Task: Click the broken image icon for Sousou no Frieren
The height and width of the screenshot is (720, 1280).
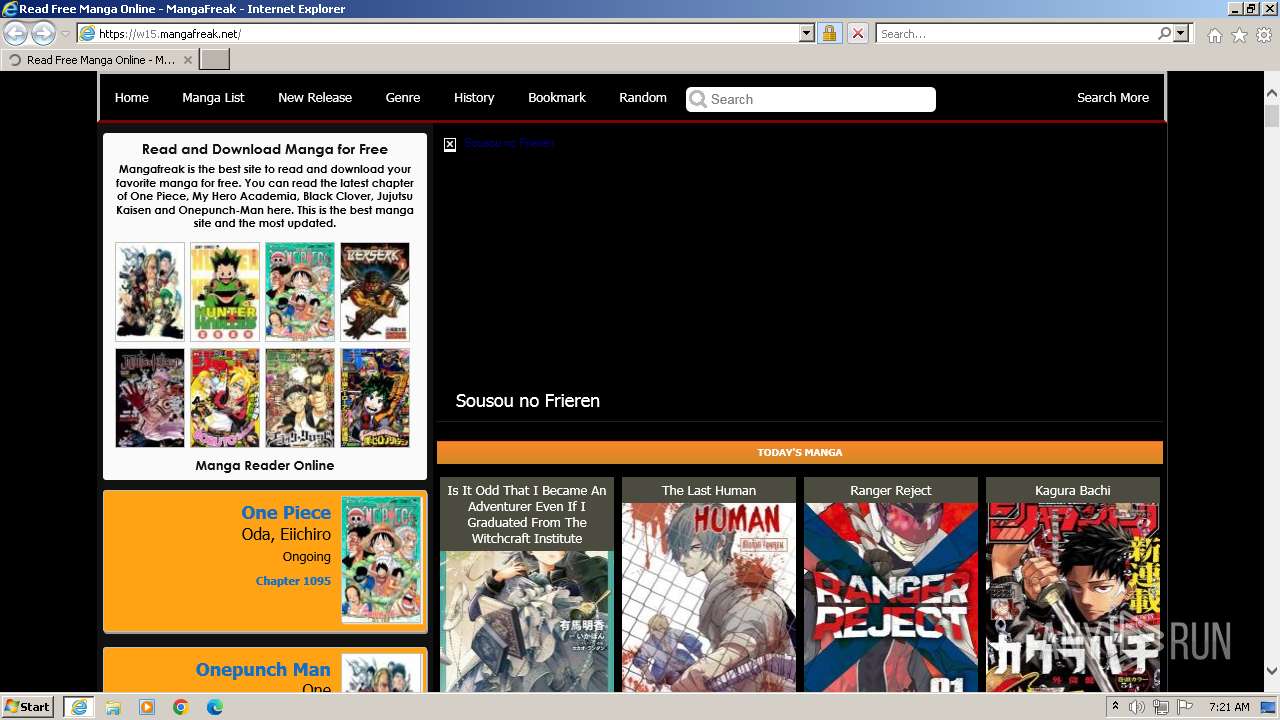Action: (450, 144)
